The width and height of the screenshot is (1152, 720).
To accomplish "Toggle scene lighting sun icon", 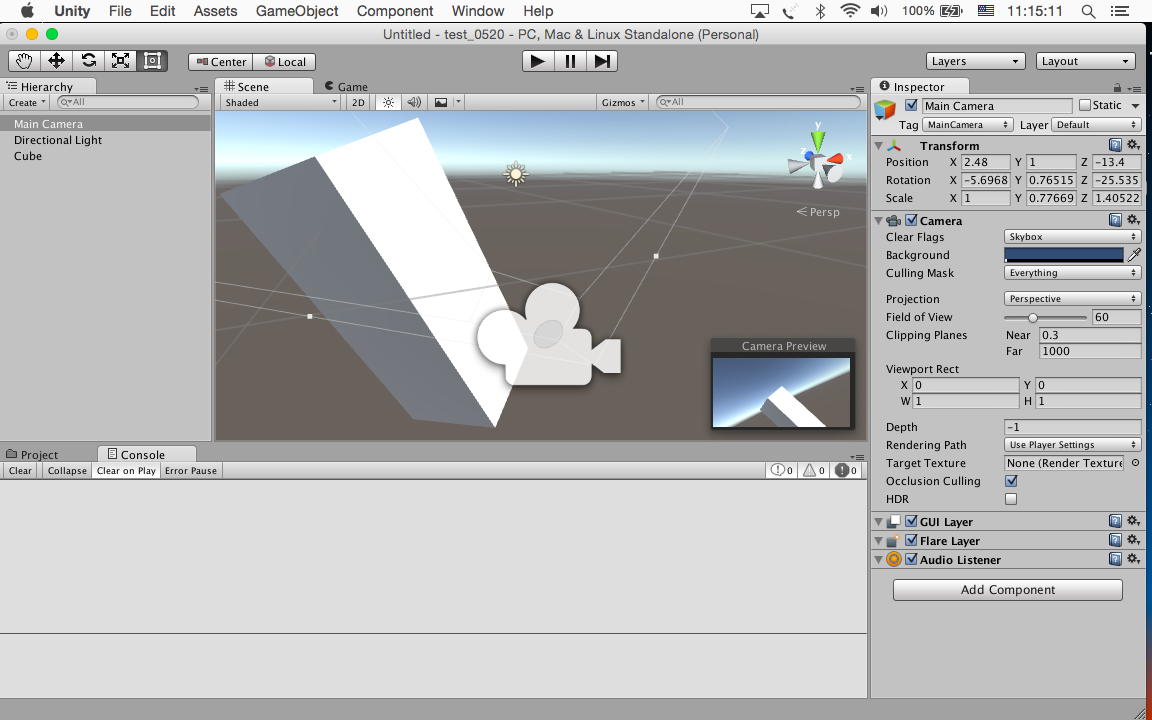I will pyautogui.click(x=388, y=102).
